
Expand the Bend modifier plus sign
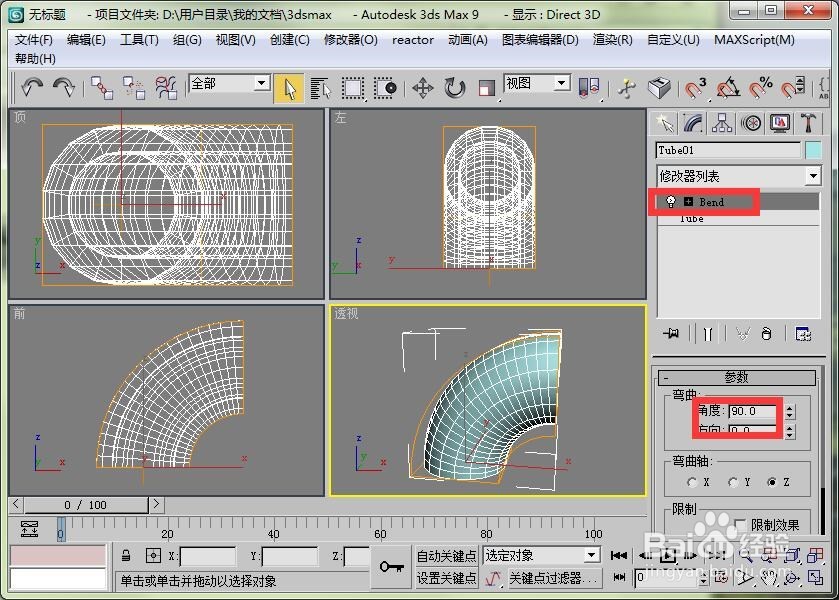click(x=688, y=202)
